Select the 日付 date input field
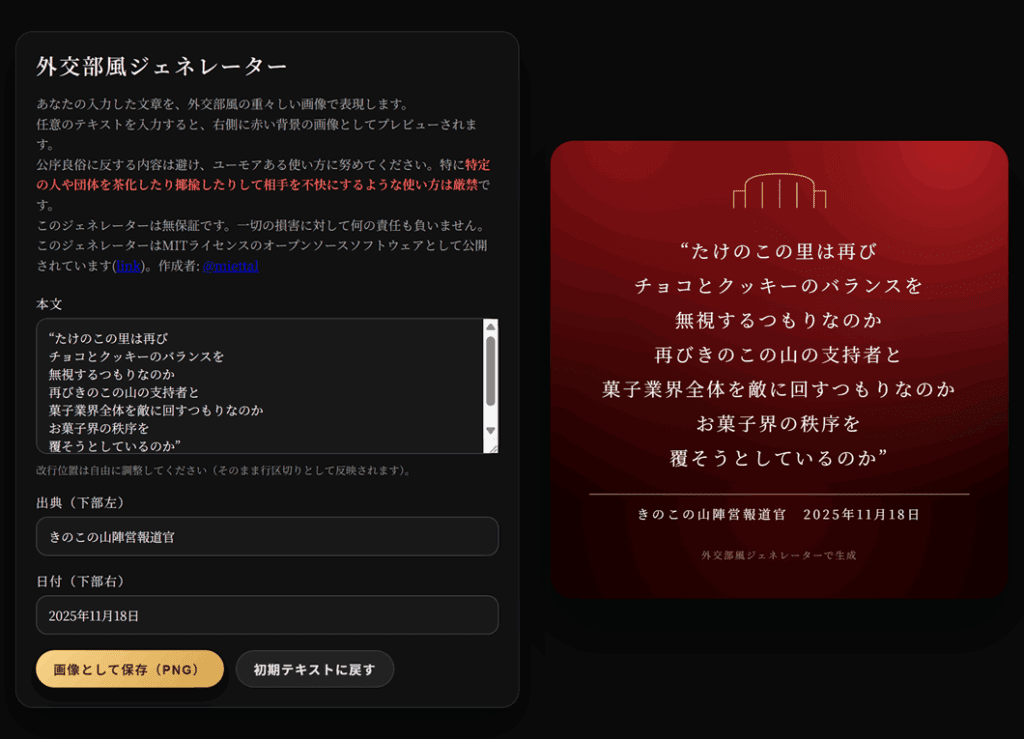The width and height of the screenshot is (1024, 739). click(x=265, y=615)
